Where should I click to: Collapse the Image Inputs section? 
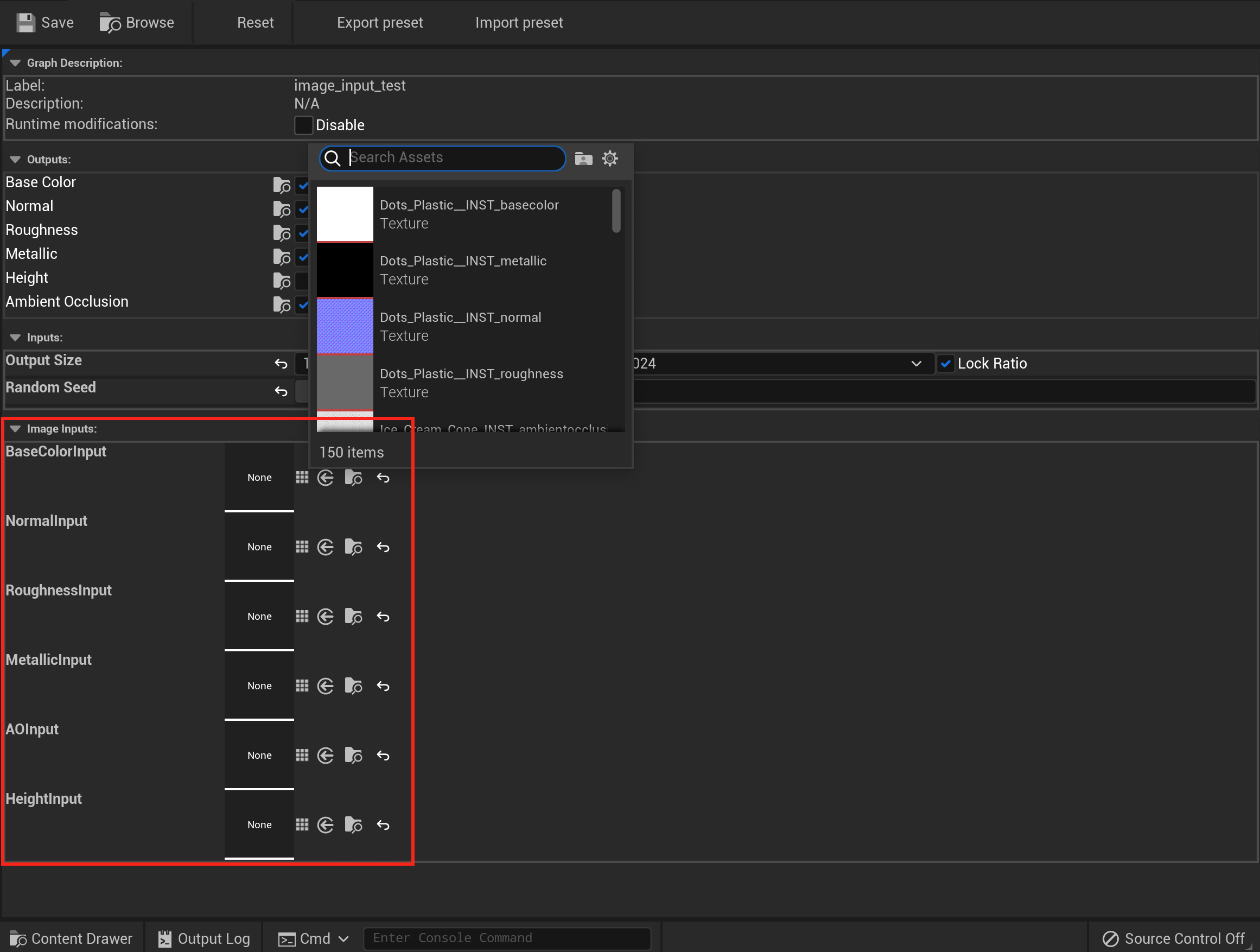15,429
